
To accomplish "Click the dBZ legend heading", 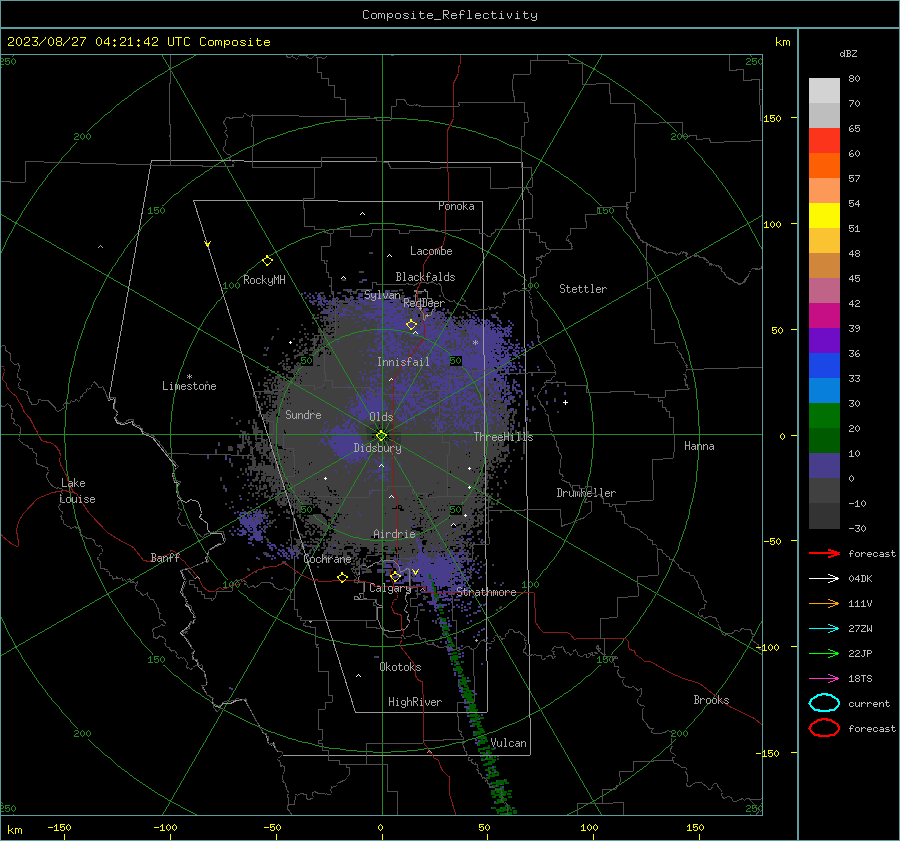I will coord(848,53).
